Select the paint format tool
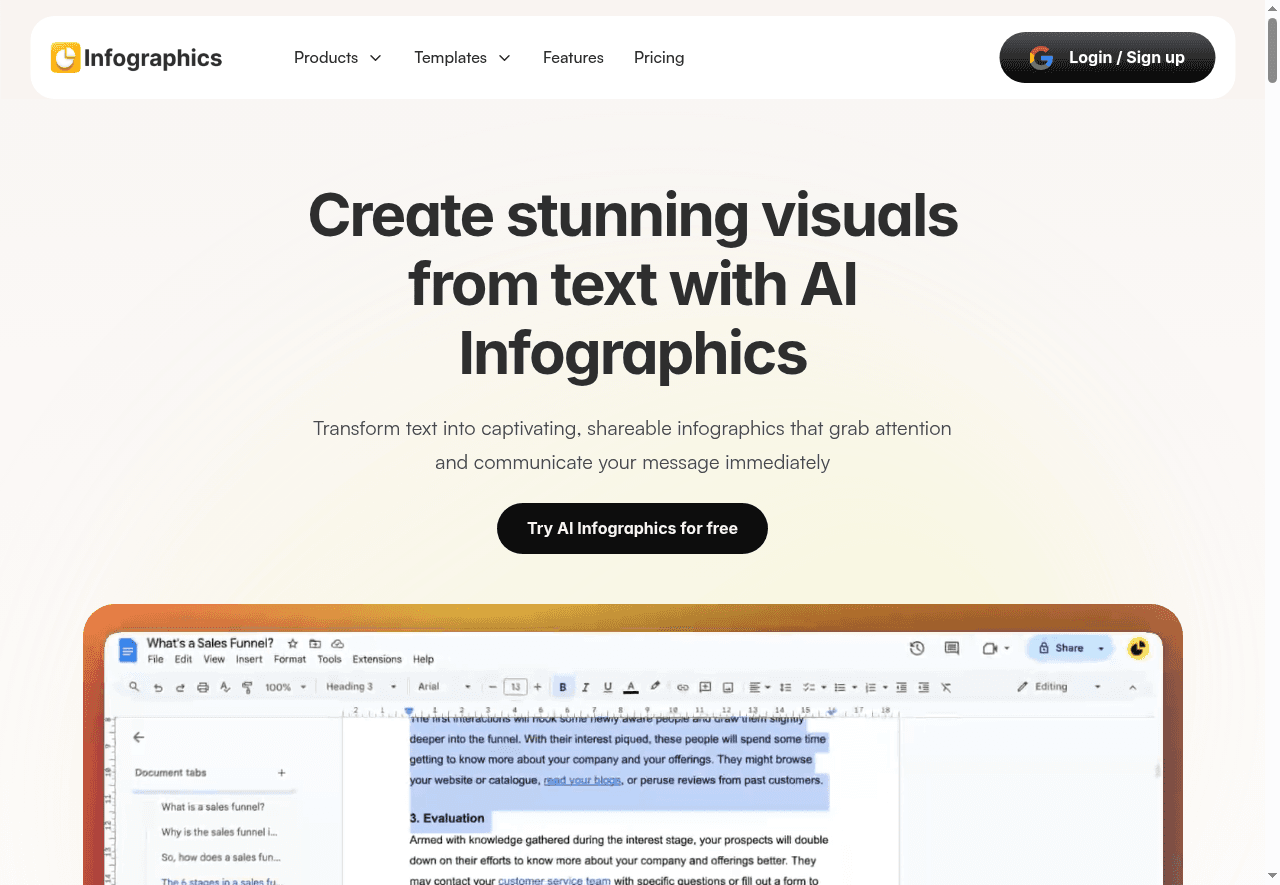Image resolution: width=1280 pixels, height=885 pixels. 247,686
